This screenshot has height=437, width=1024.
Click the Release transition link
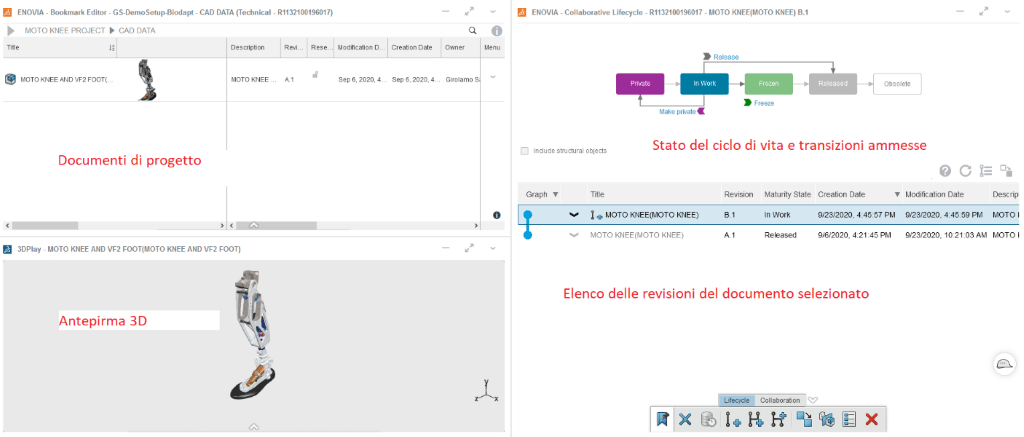point(726,57)
